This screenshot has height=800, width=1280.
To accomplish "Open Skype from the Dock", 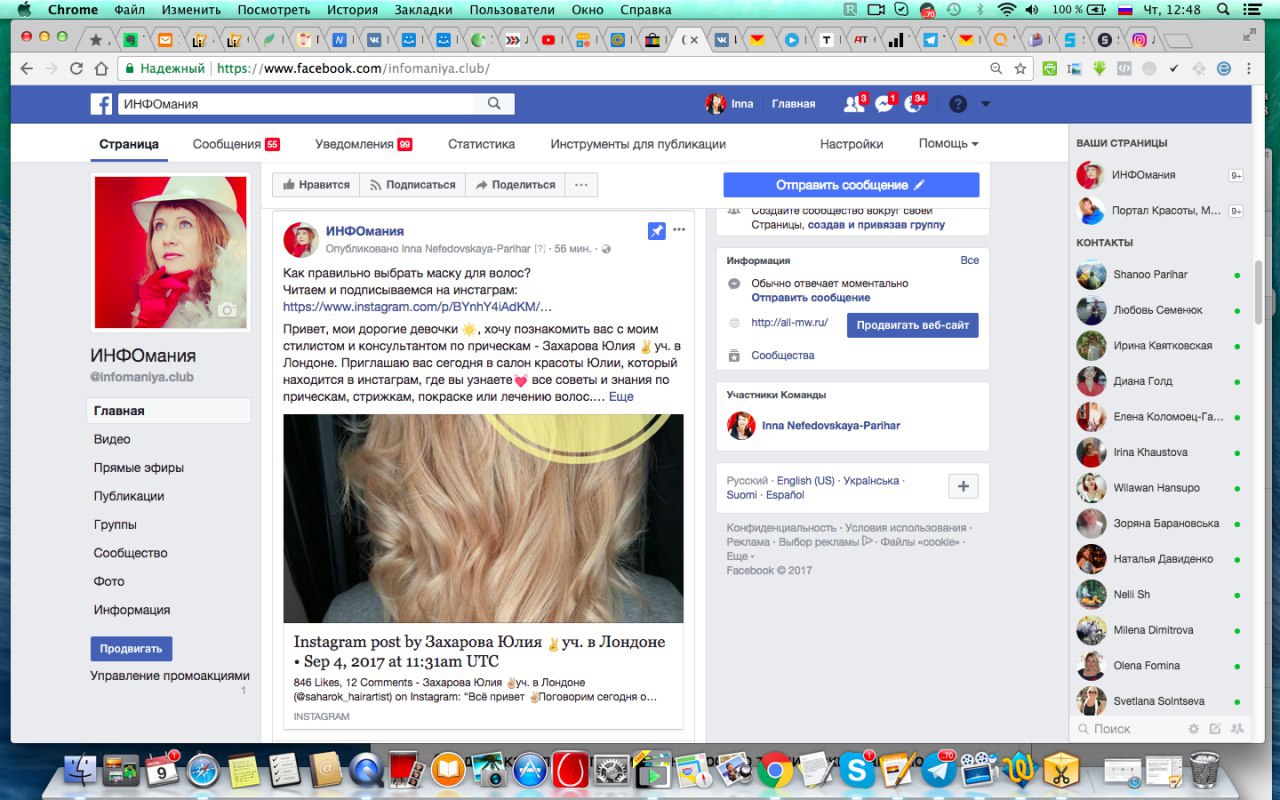I will [x=857, y=769].
